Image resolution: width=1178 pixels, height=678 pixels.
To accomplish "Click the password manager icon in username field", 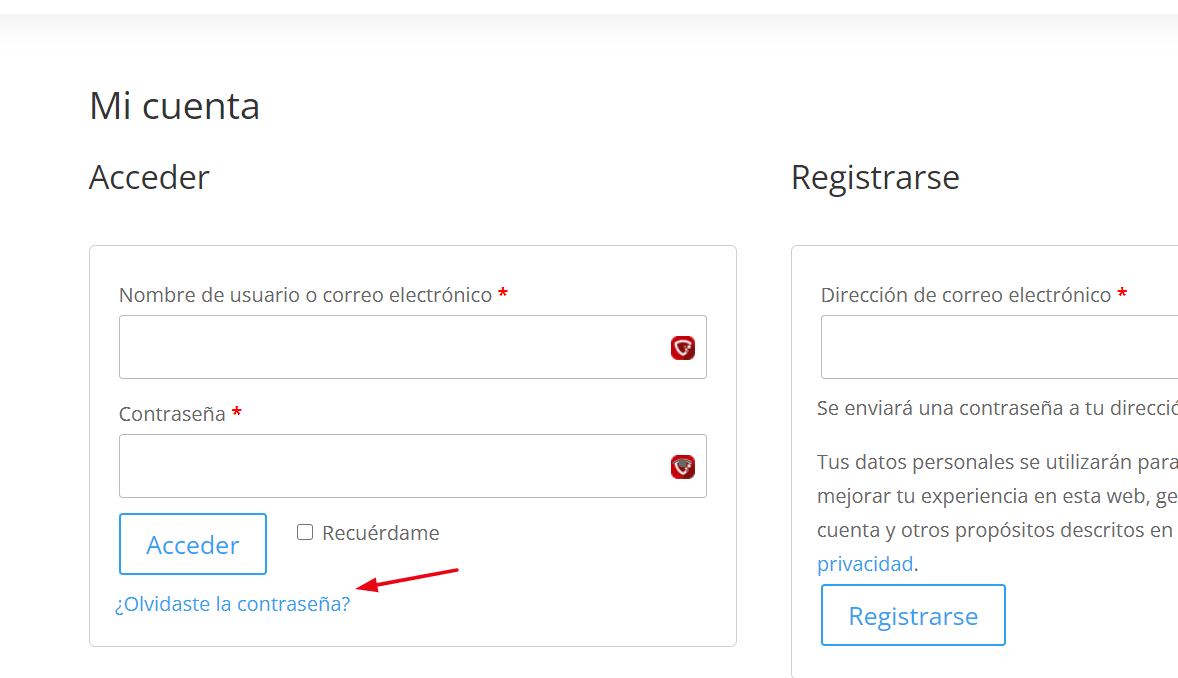I will point(682,348).
